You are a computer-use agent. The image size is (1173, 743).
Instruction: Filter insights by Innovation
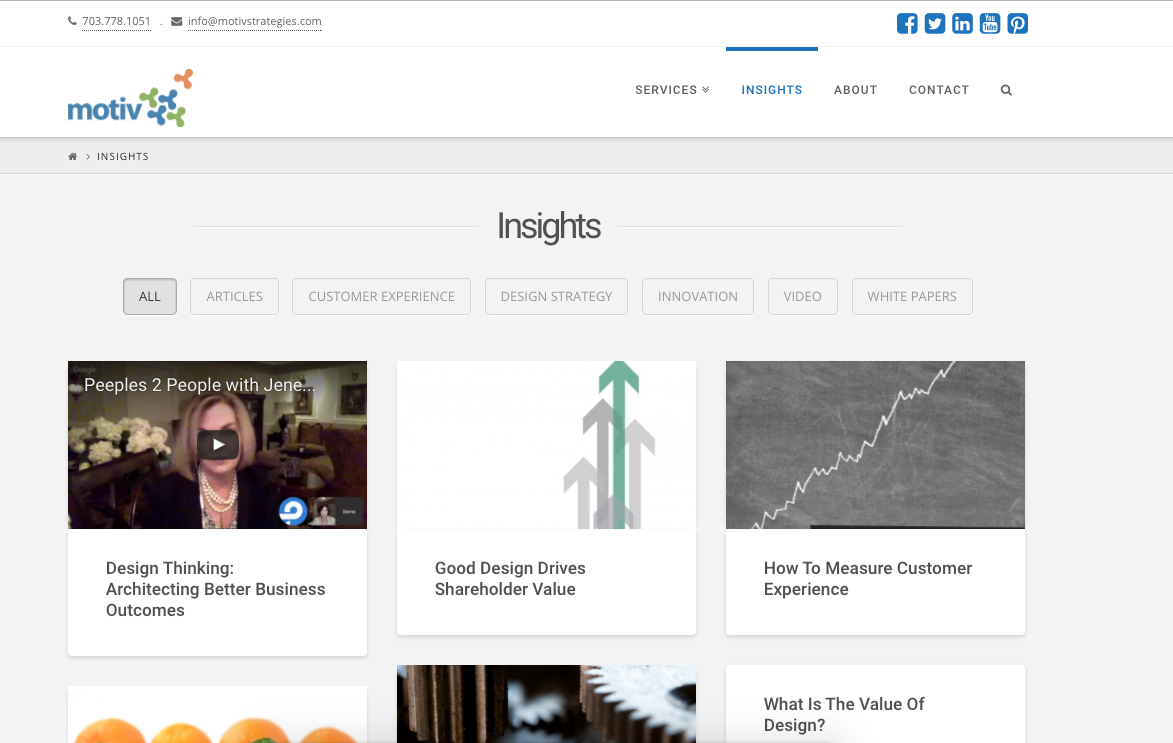point(697,296)
